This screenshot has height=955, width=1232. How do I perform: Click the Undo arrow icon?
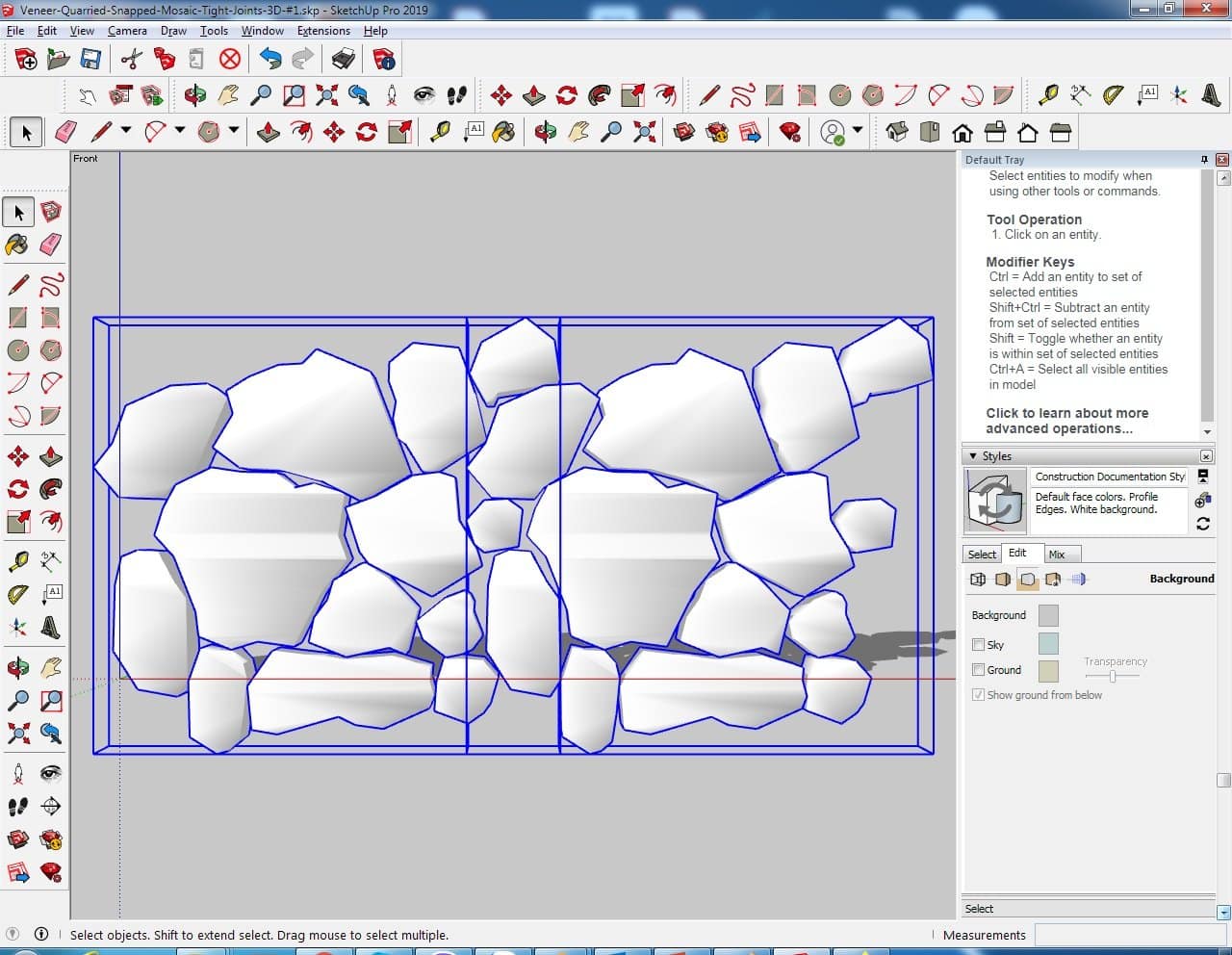tap(270, 60)
